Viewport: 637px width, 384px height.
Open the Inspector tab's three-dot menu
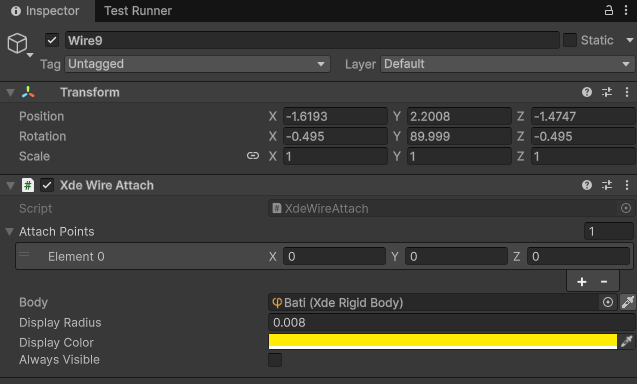(x=626, y=10)
